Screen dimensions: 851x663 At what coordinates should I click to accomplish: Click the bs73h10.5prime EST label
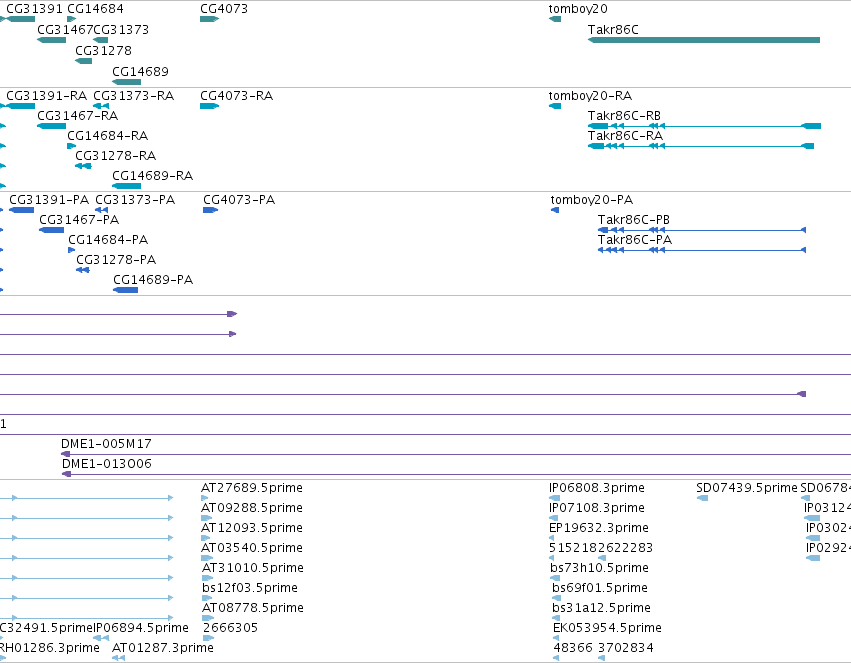(x=599, y=568)
